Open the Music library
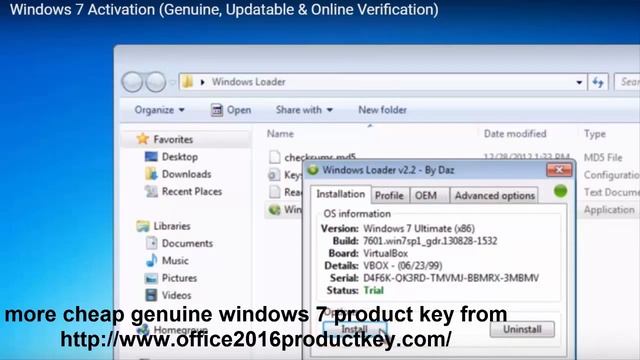Image resolution: width=640 pixels, height=360 pixels. pos(175,260)
